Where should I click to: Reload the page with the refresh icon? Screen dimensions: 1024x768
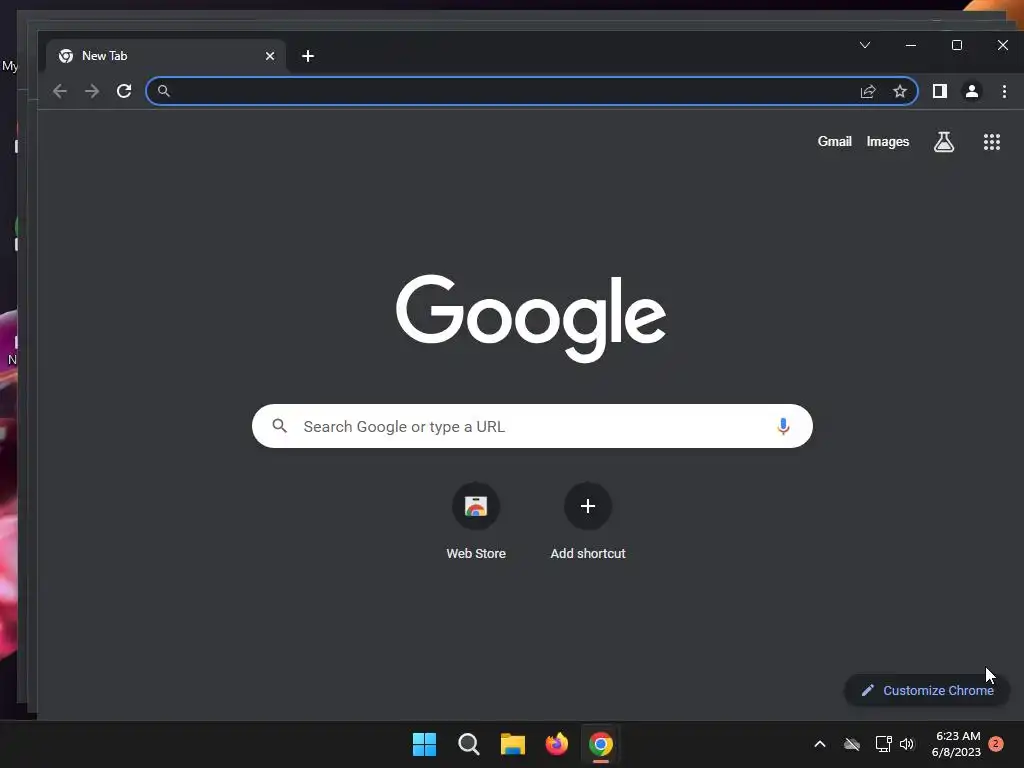click(124, 91)
